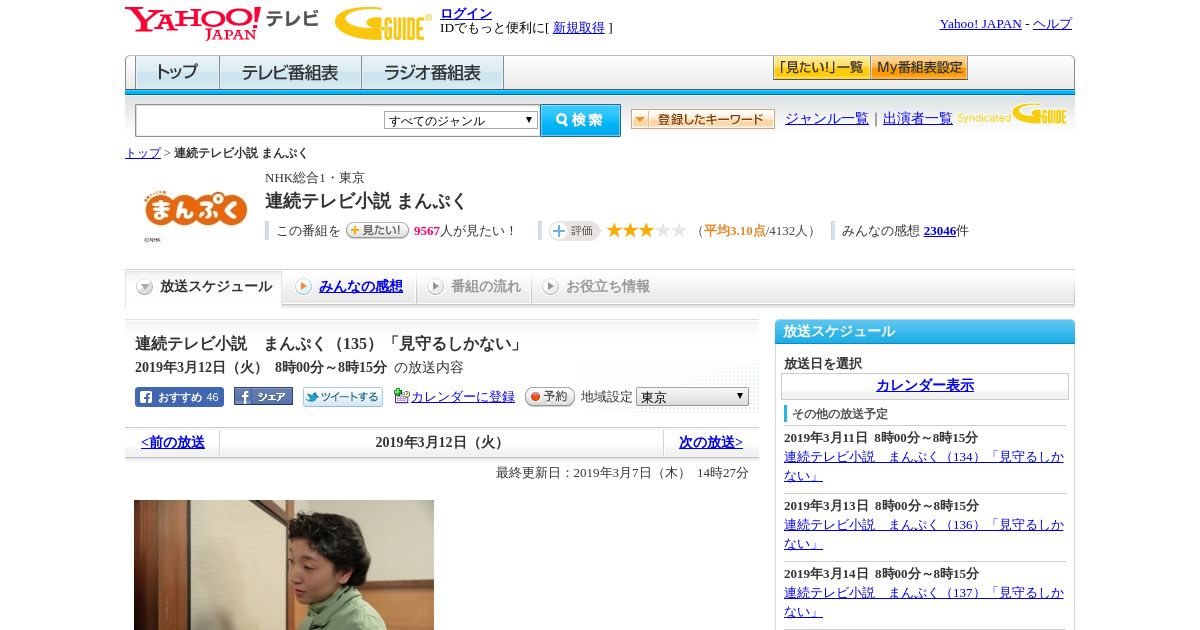The height and width of the screenshot is (630, 1200).
Task: Click the ログイン link
Action: [466, 13]
